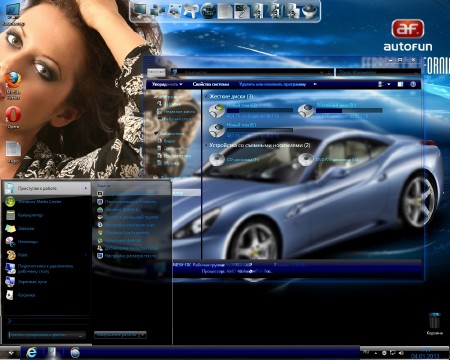This screenshot has height=360, width=450.
Task: Select the C: hard disk icon
Action: click(217, 110)
